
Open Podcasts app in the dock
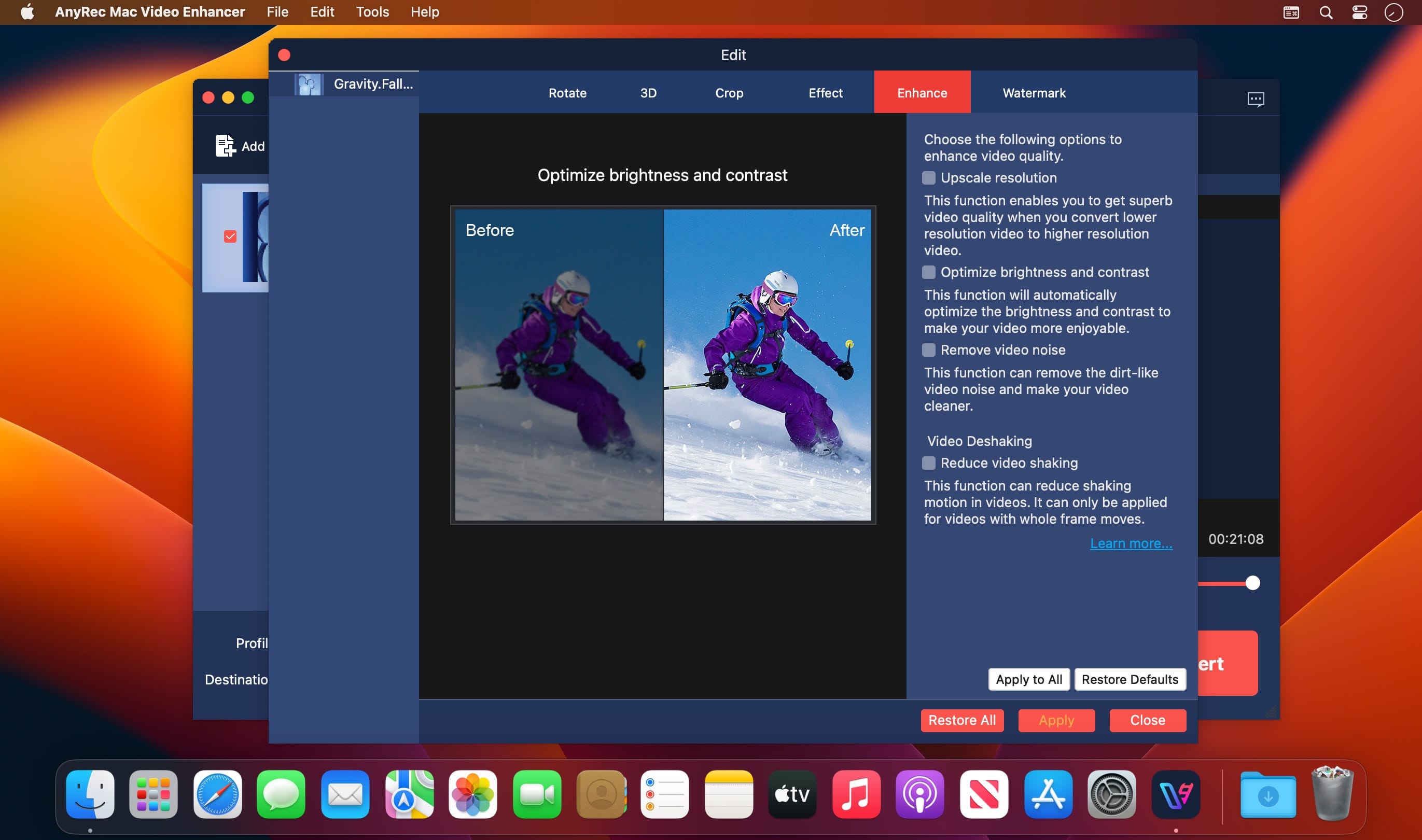[x=920, y=794]
